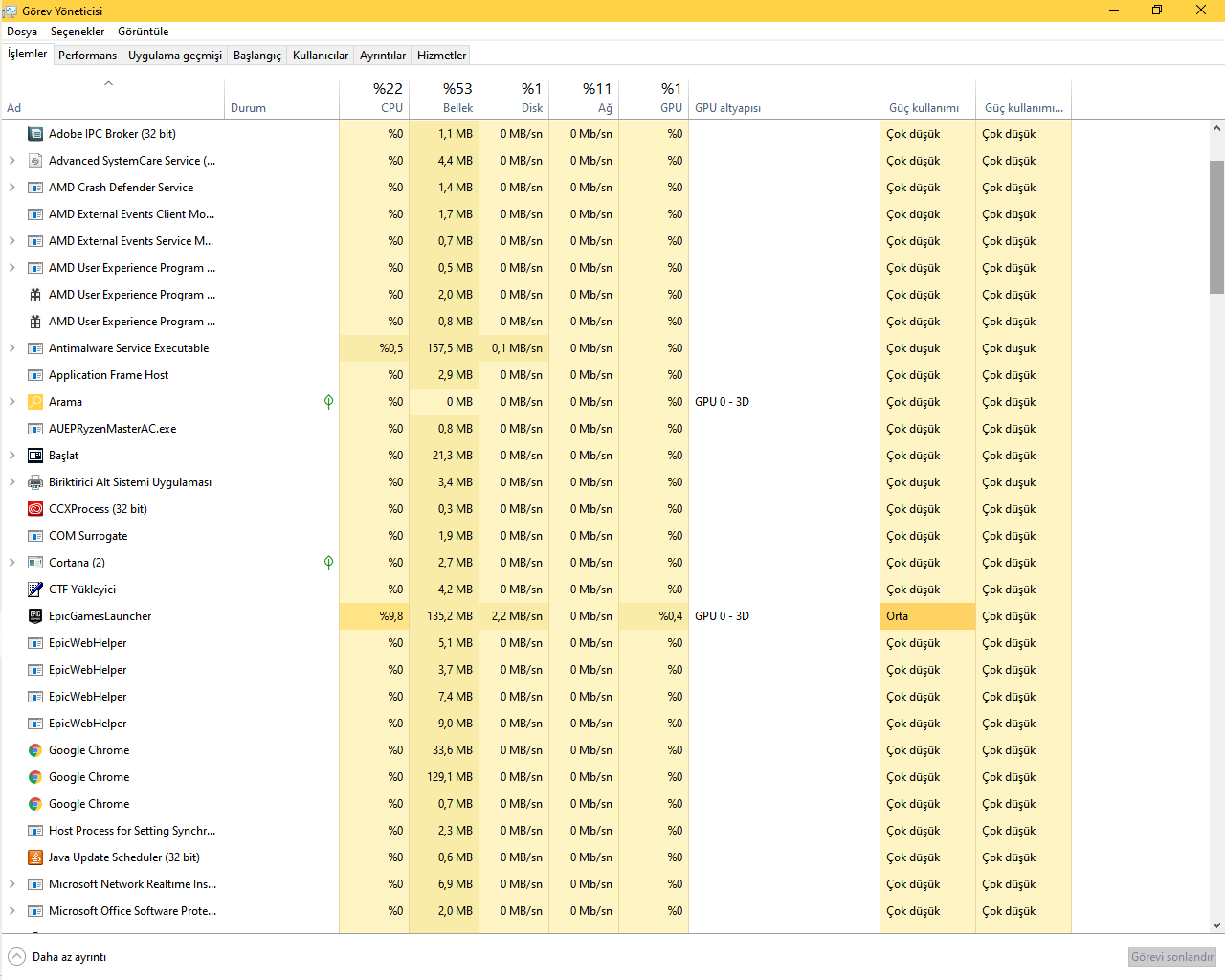The width and height of the screenshot is (1225, 980).
Task: Click the Microsoft Network Realtime Ins... icon
Action: 35,884
